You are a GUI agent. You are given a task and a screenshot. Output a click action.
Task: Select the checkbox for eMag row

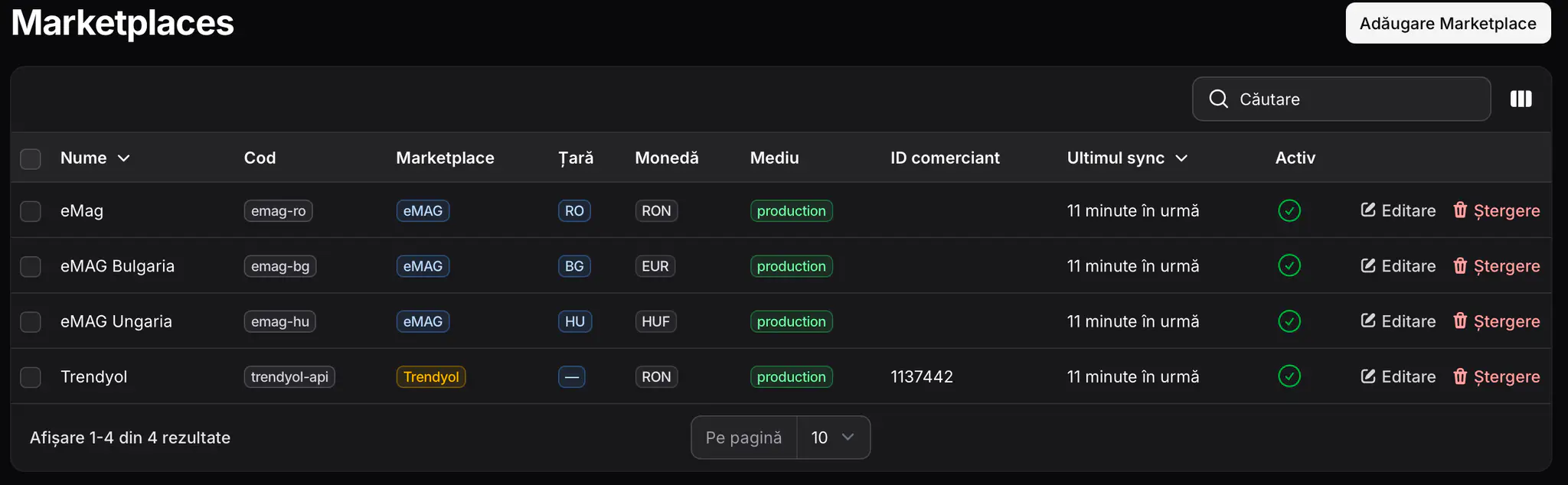click(31, 211)
